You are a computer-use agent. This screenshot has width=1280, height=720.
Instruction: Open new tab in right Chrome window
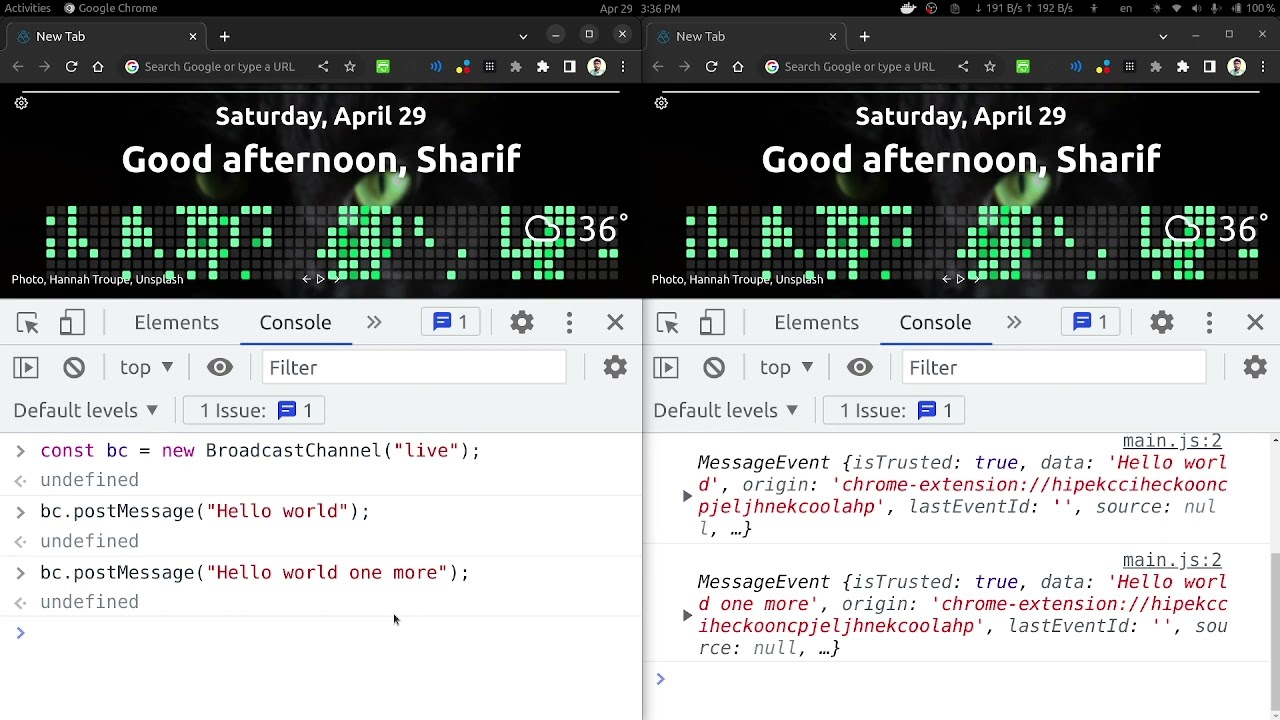coord(864,37)
